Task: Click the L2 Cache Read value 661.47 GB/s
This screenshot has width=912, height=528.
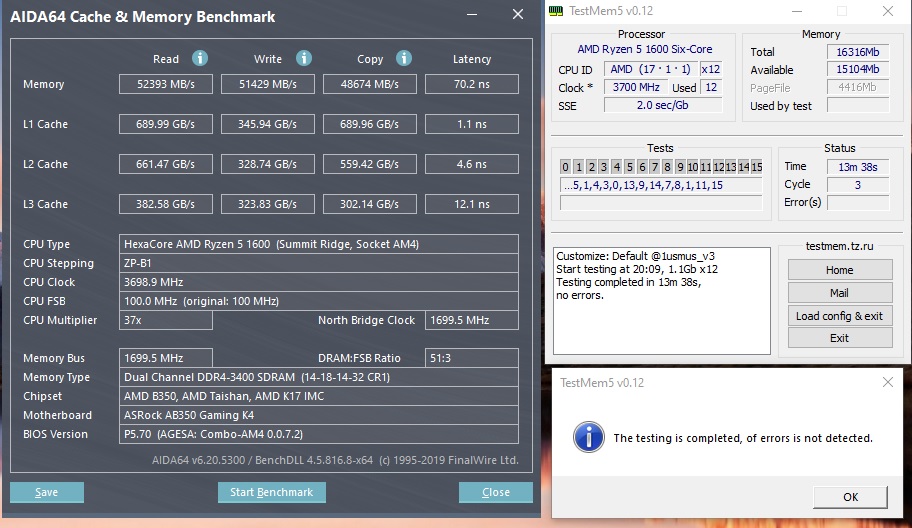Action: click(166, 164)
